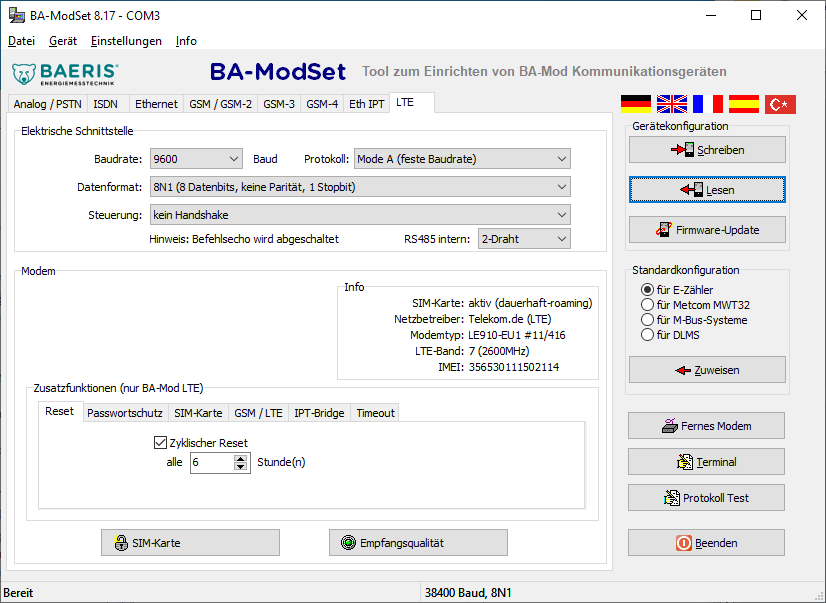
Task: Open the SIM-Karte sub-tab
Action: (198, 413)
